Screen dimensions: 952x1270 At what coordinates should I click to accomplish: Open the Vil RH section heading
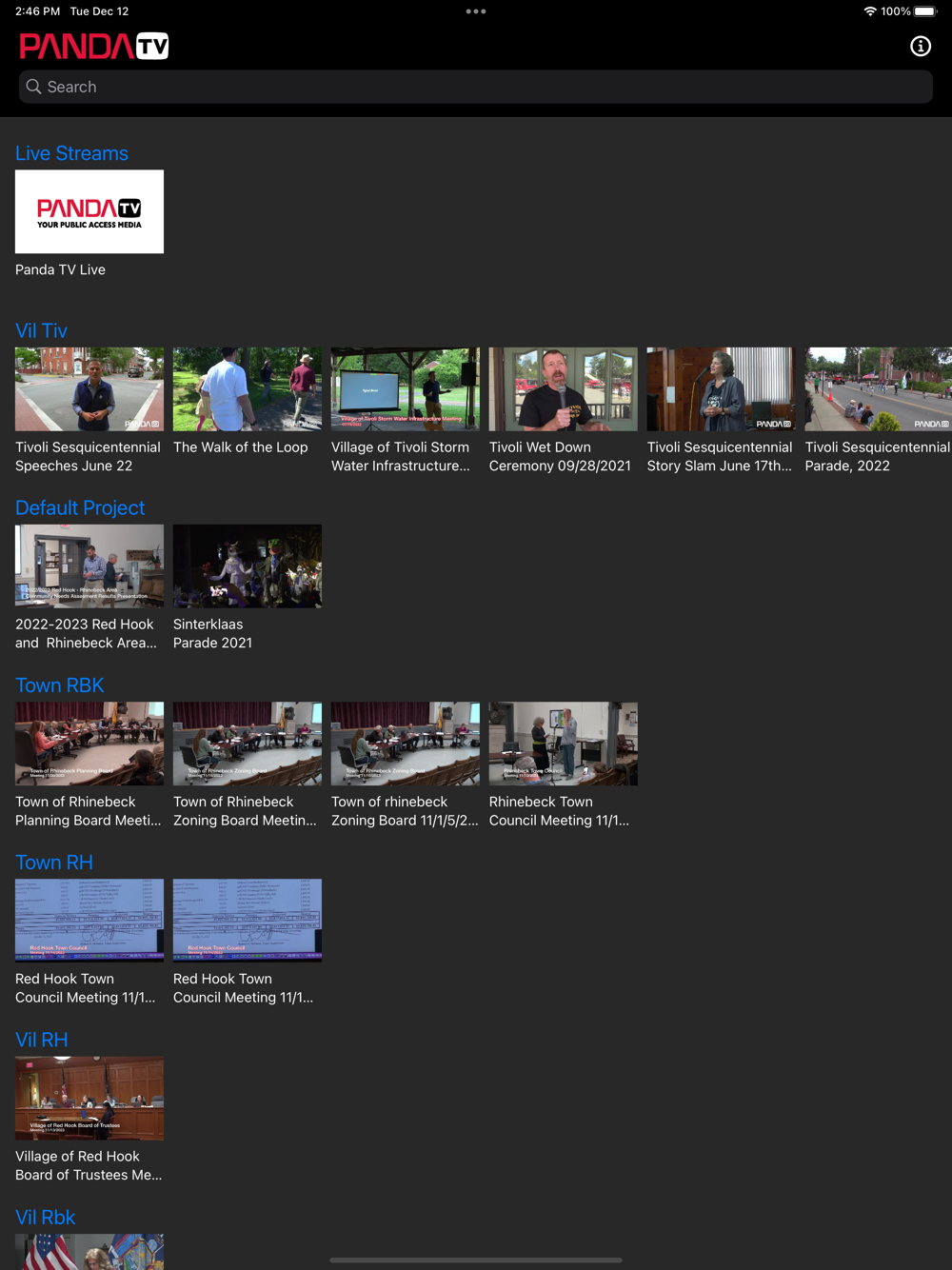pos(41,1040)
